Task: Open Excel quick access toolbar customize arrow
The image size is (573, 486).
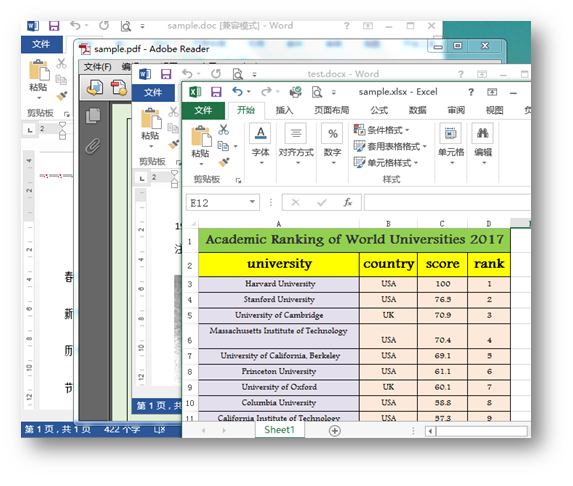Action: coord(333,92)
